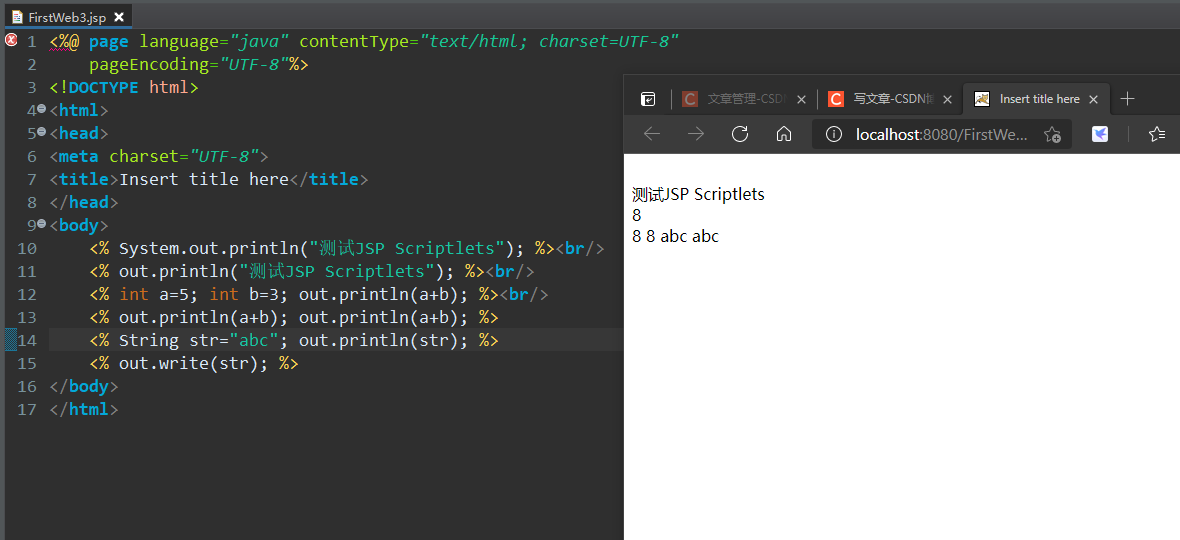This screenshot has width=1180, height=540.
Task: Click the localhost:8080 address bar
Action: [x=941, y=134]
